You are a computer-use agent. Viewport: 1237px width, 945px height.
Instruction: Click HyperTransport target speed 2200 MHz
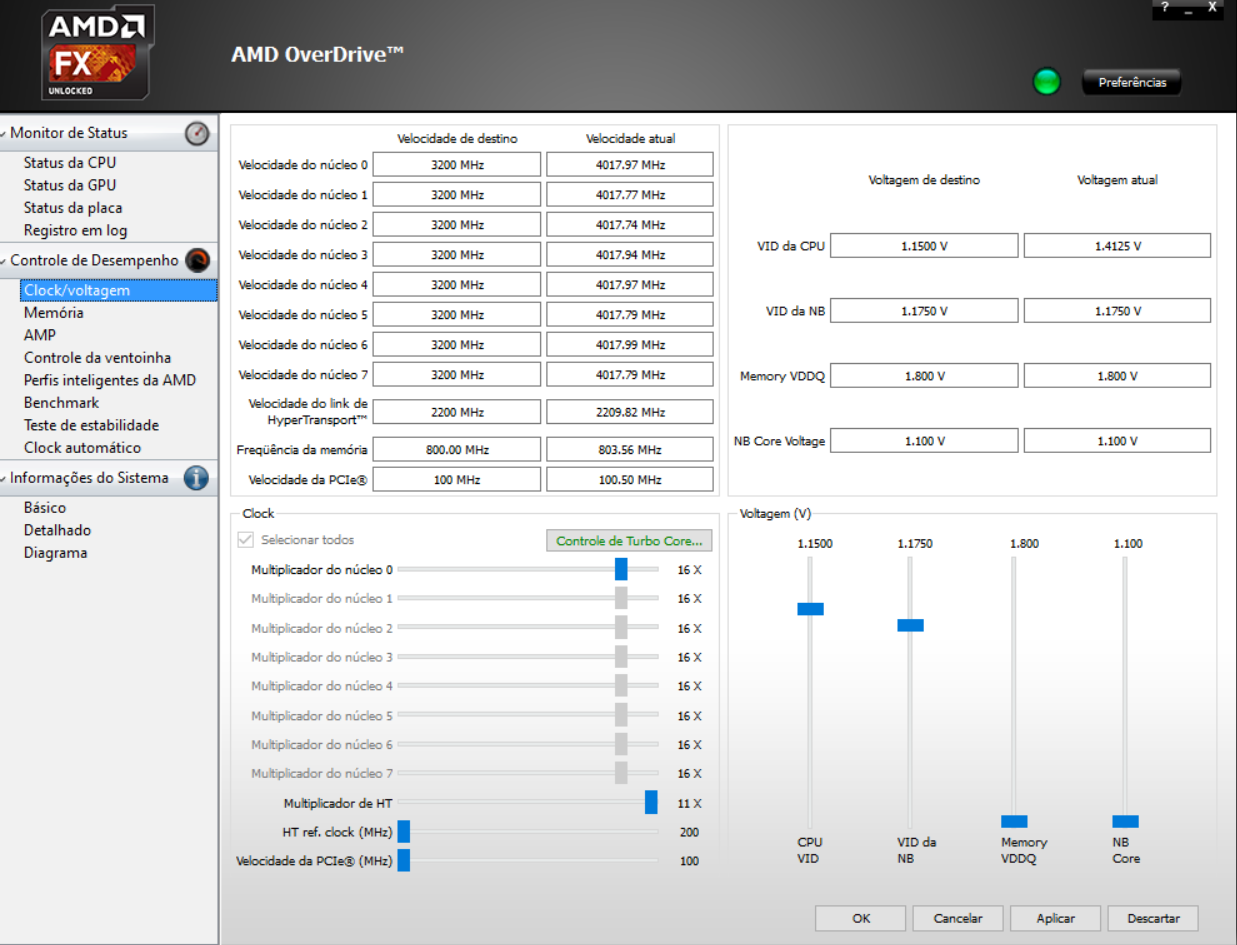coord(457,412)
